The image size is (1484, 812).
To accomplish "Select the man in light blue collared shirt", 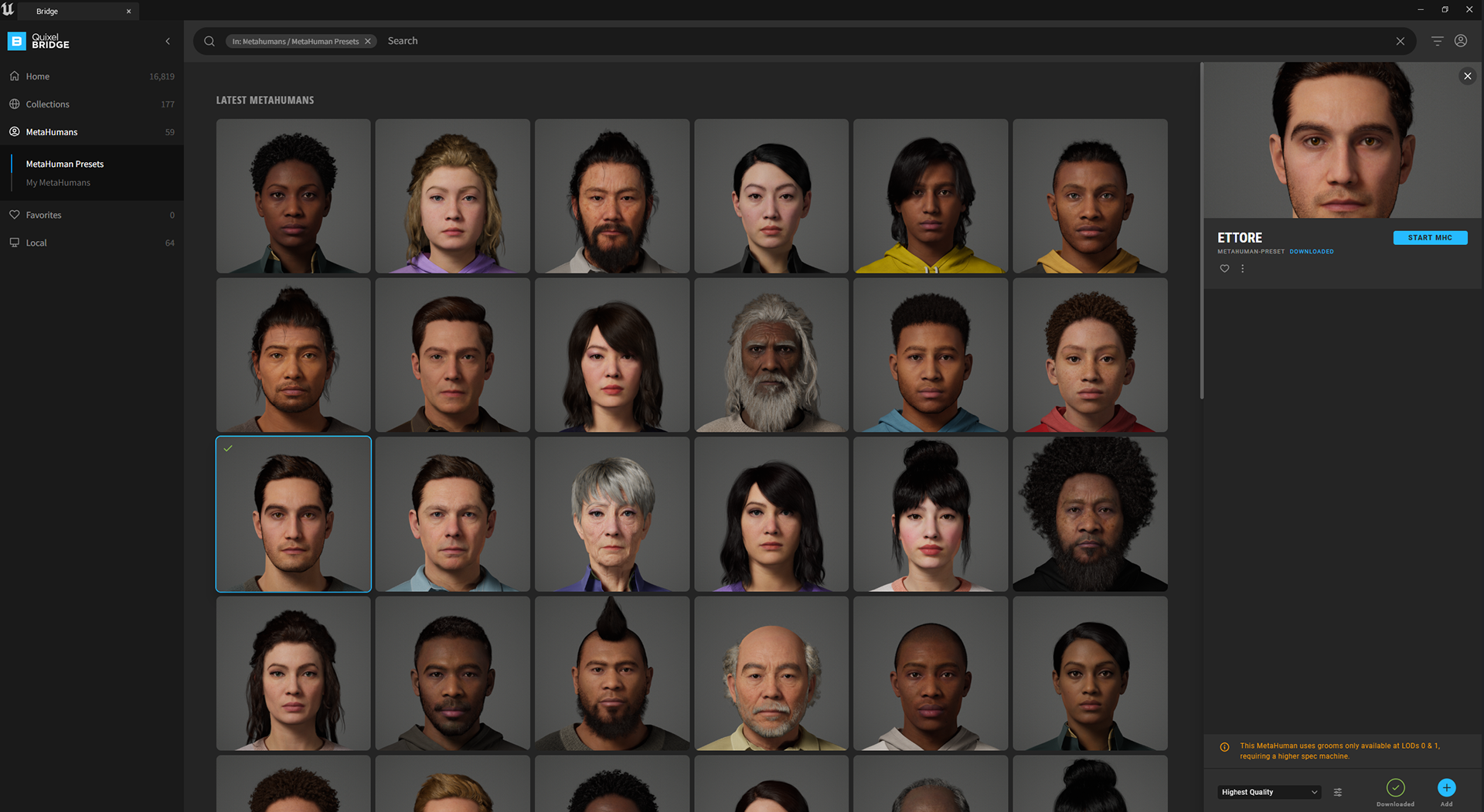I will (453, 515).
